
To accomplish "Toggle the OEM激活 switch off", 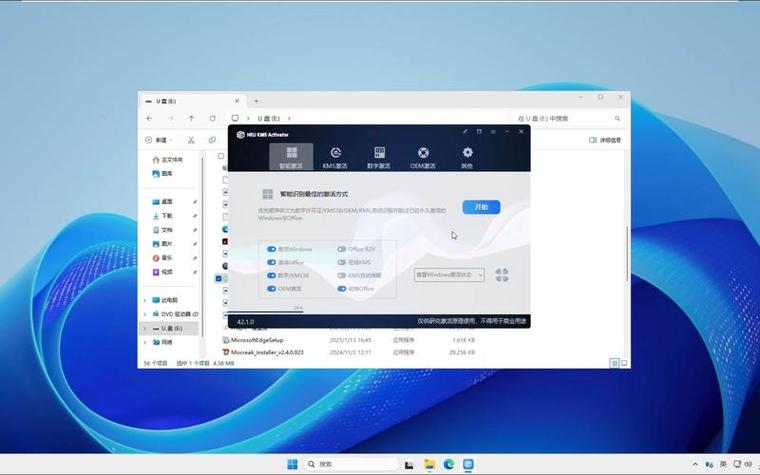I will [x=271, y=288].
